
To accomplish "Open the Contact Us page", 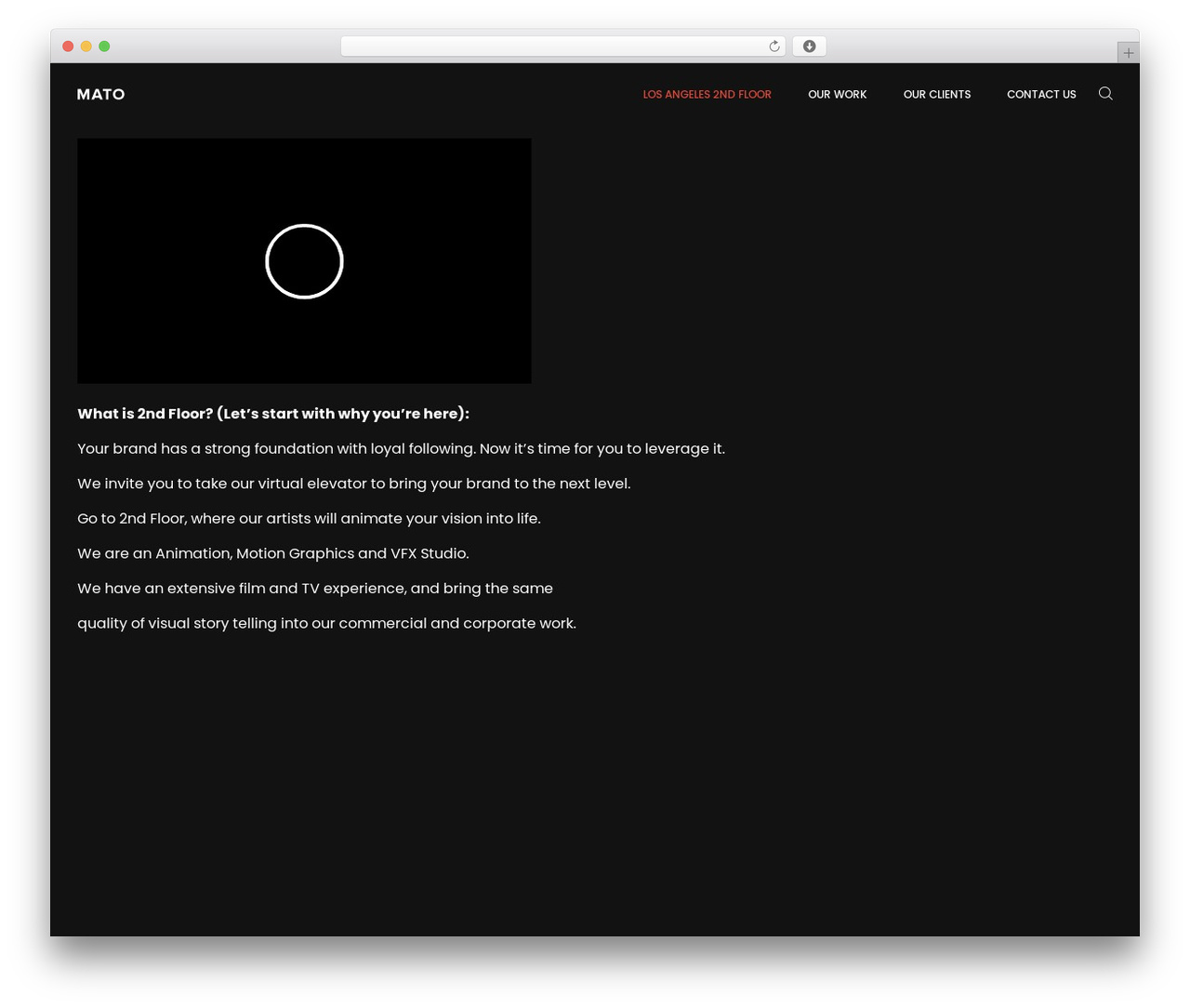I will 1041,94.
